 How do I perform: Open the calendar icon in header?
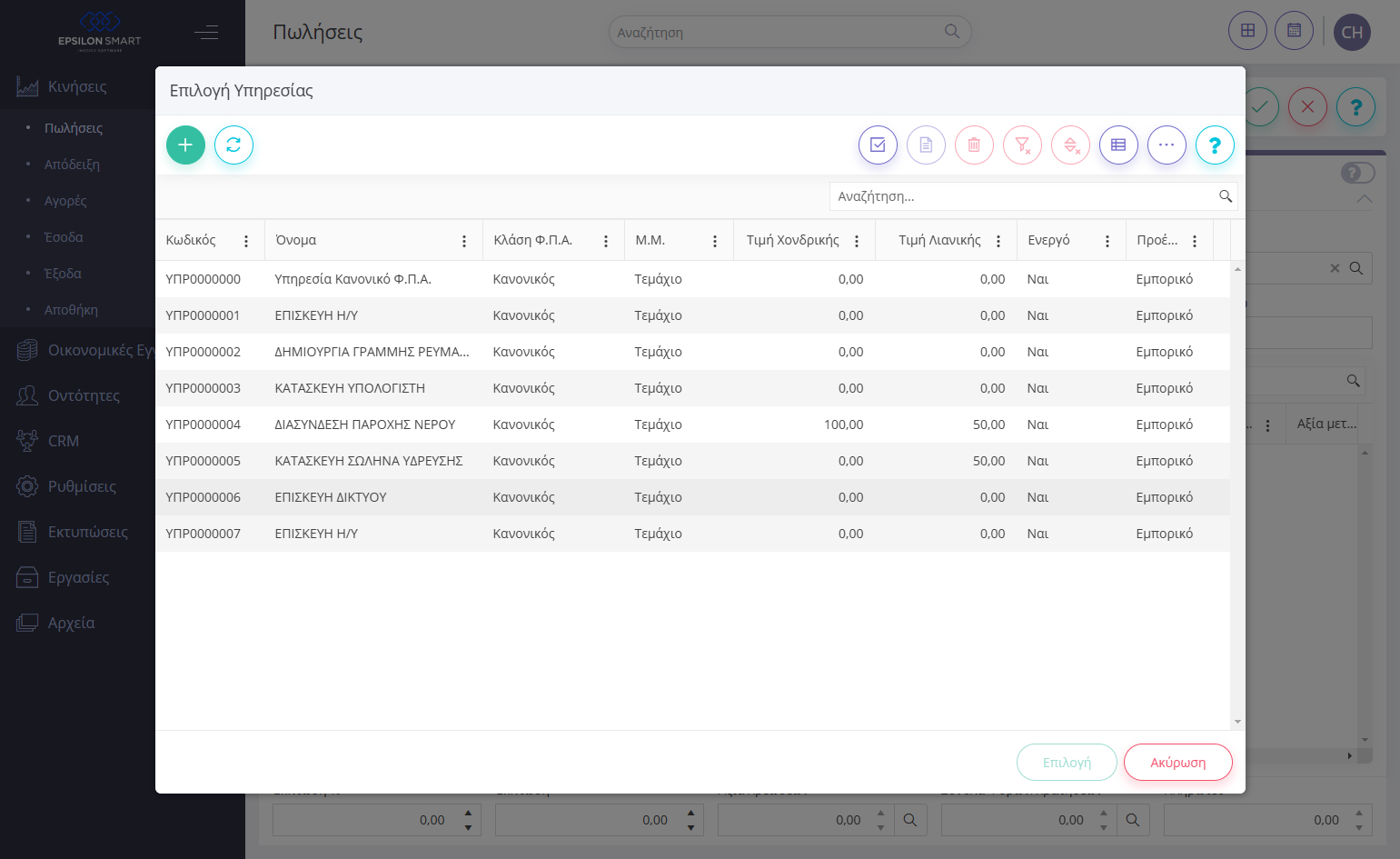click(1294, 31)
